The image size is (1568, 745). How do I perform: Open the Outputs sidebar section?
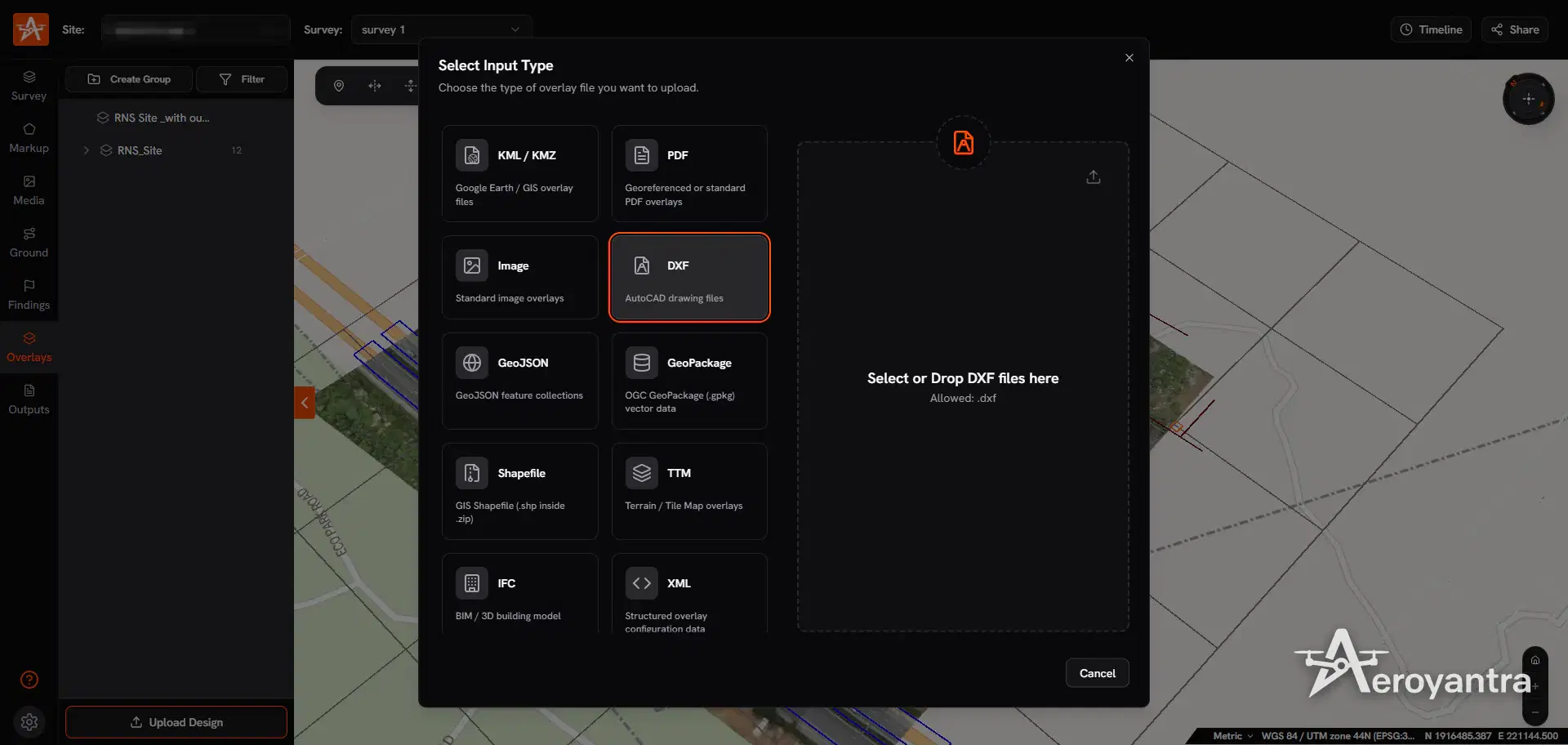[x=29, y=399]
